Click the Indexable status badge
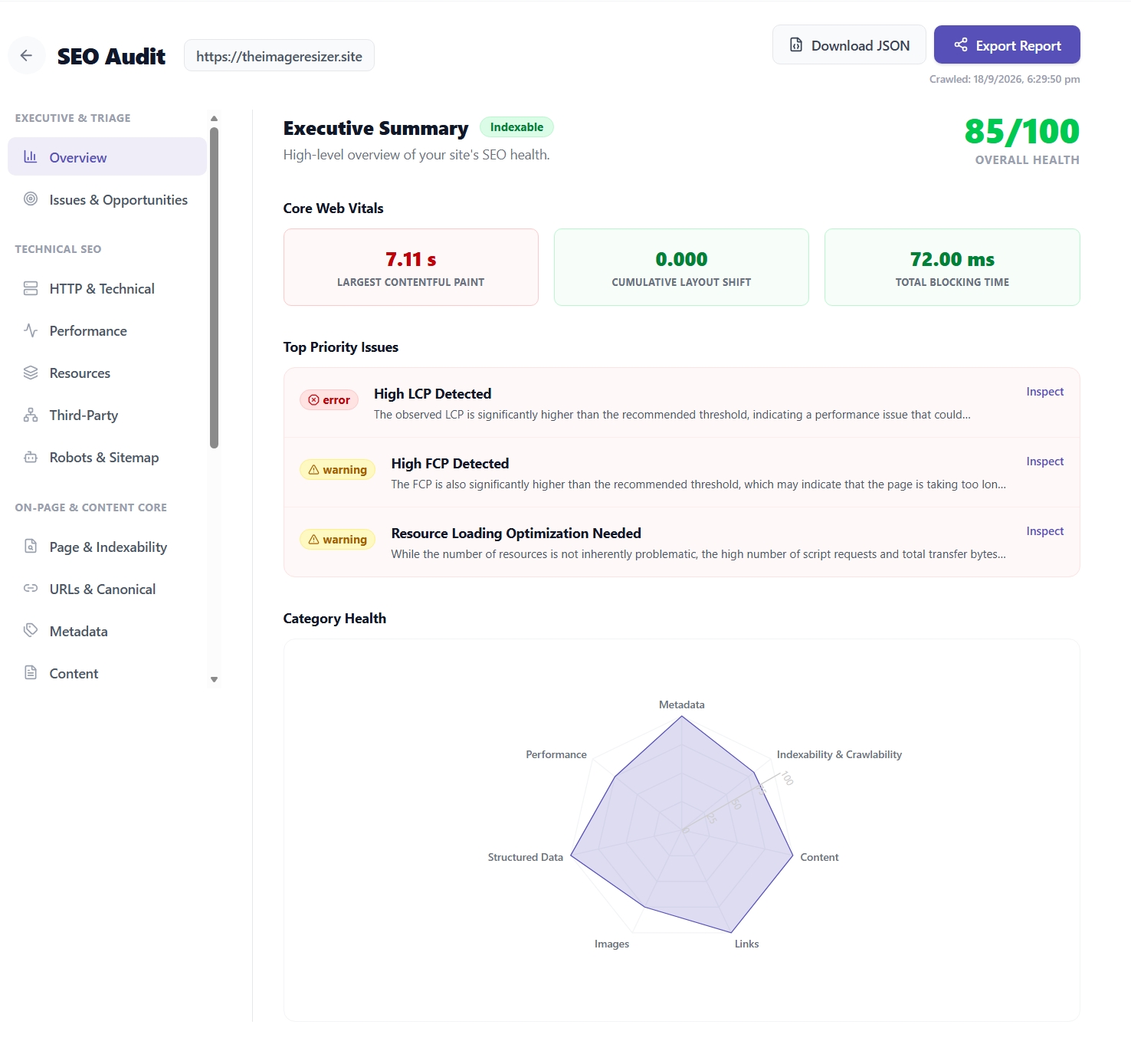The image size is (1131, 1064). tap(516, 127)
